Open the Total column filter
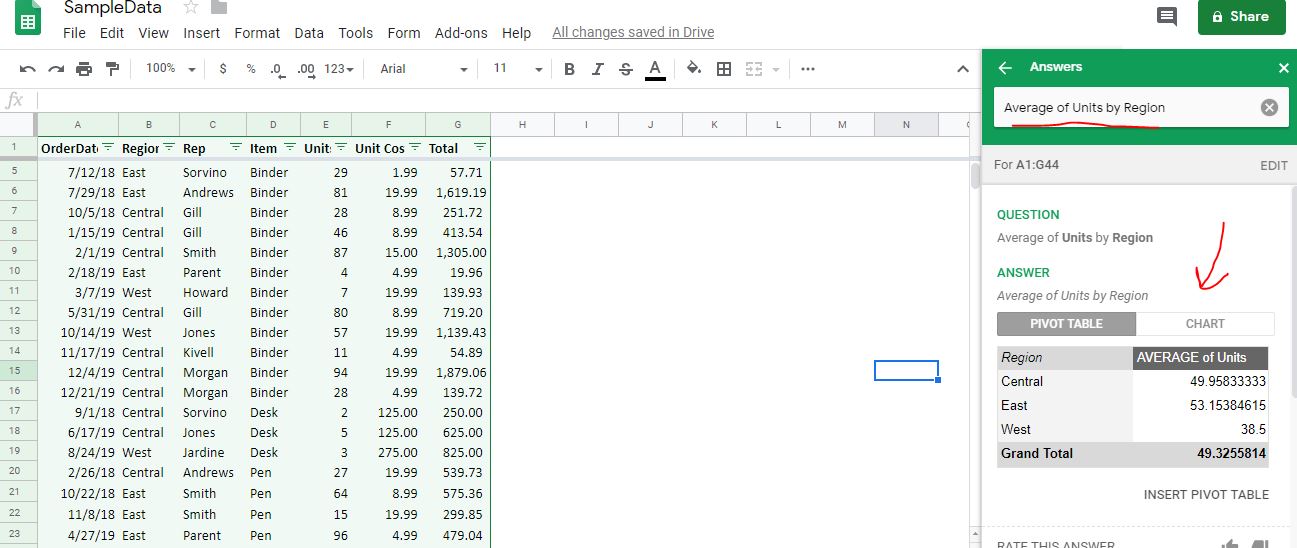The height and width of the screenshot is (548, 1297). tap(480, 147)
